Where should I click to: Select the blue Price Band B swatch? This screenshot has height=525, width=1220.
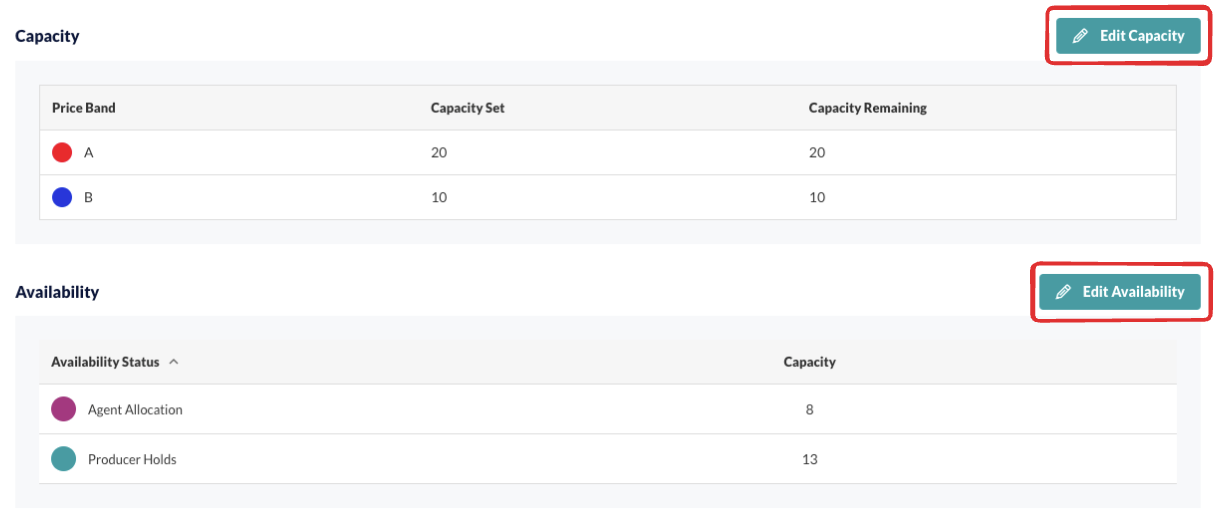tap(62, 197)
